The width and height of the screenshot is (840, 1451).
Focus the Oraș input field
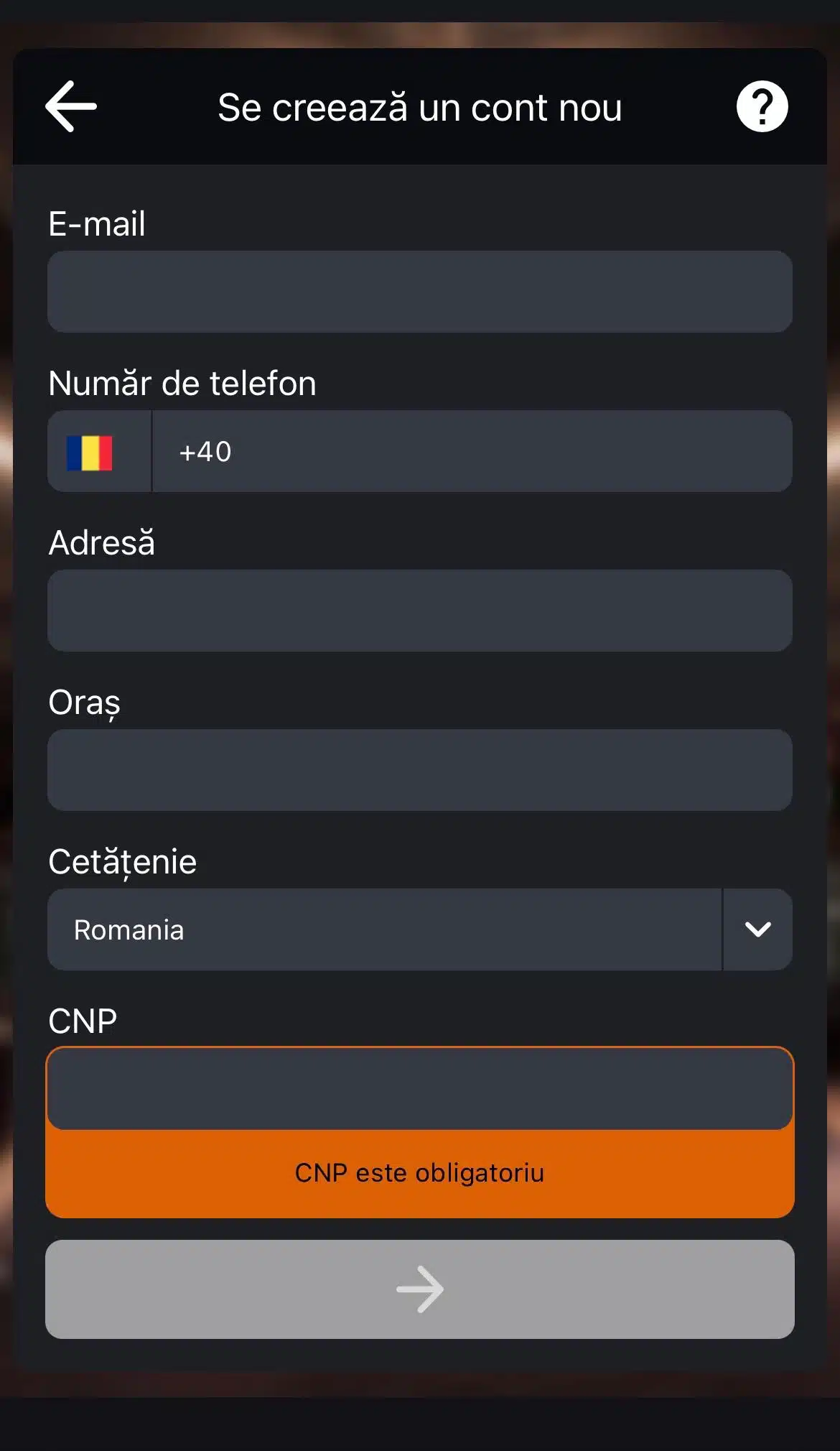click(419, 770)
